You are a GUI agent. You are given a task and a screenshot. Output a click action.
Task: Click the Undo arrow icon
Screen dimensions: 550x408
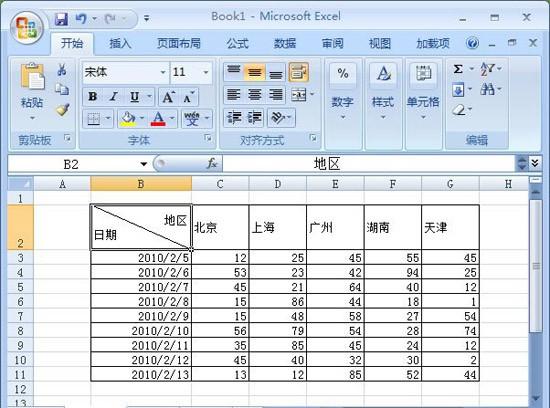pos(81,19)
